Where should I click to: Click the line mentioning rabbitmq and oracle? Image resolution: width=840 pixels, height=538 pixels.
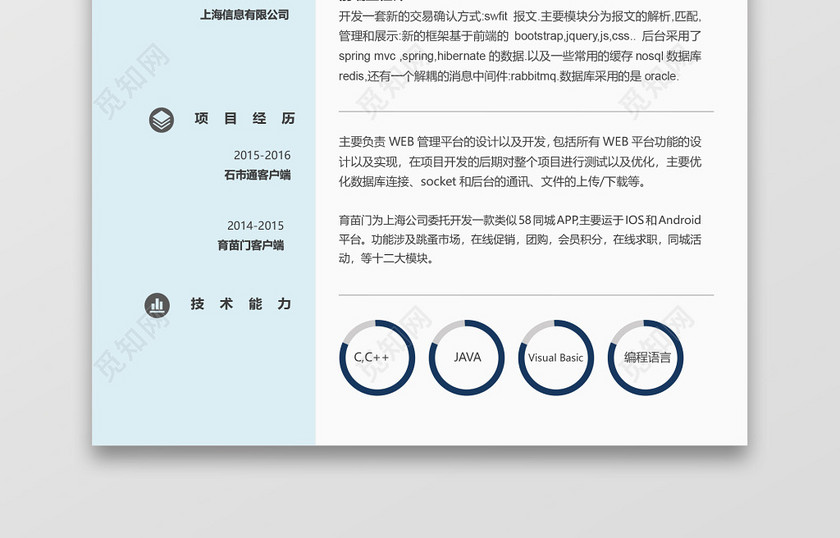point(509,76)
